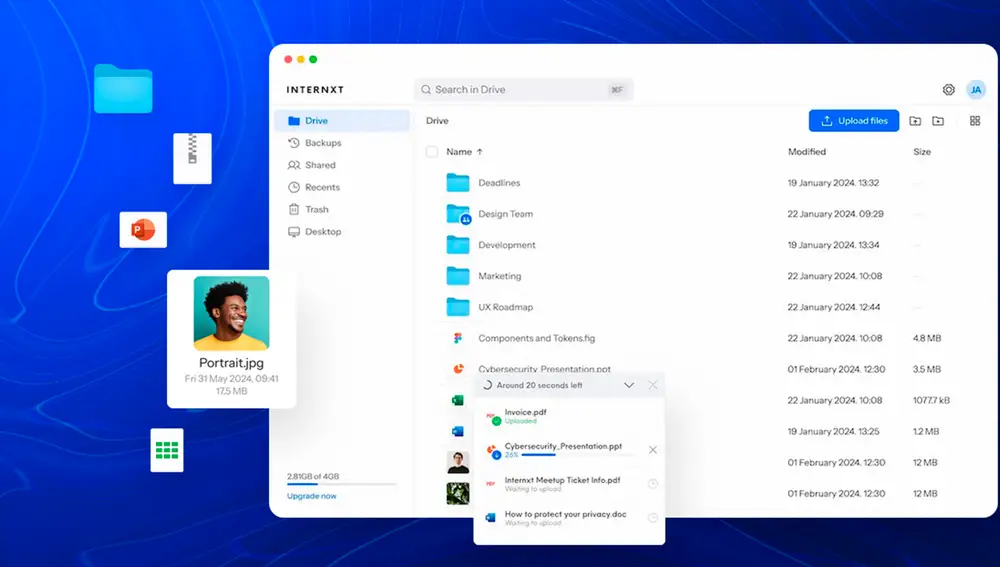Image resolution: width=1000 pixels, height=567 pixels.
Task: Click the Cybersecurity_Presentation.ppt file icon in list
Action: pyautogui.click(x=458, y=369)
